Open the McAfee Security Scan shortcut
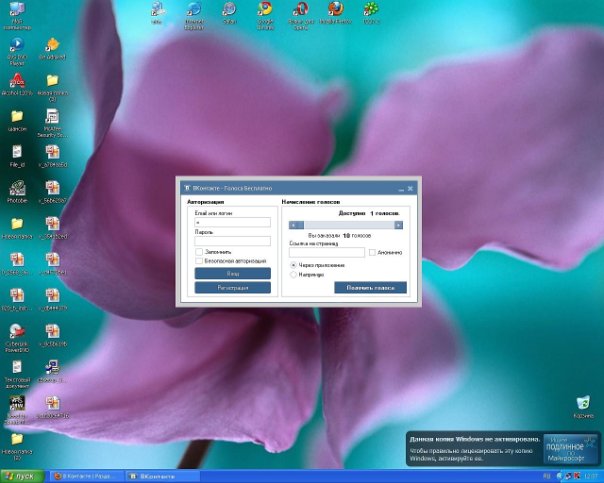 [x=53, y=117]
